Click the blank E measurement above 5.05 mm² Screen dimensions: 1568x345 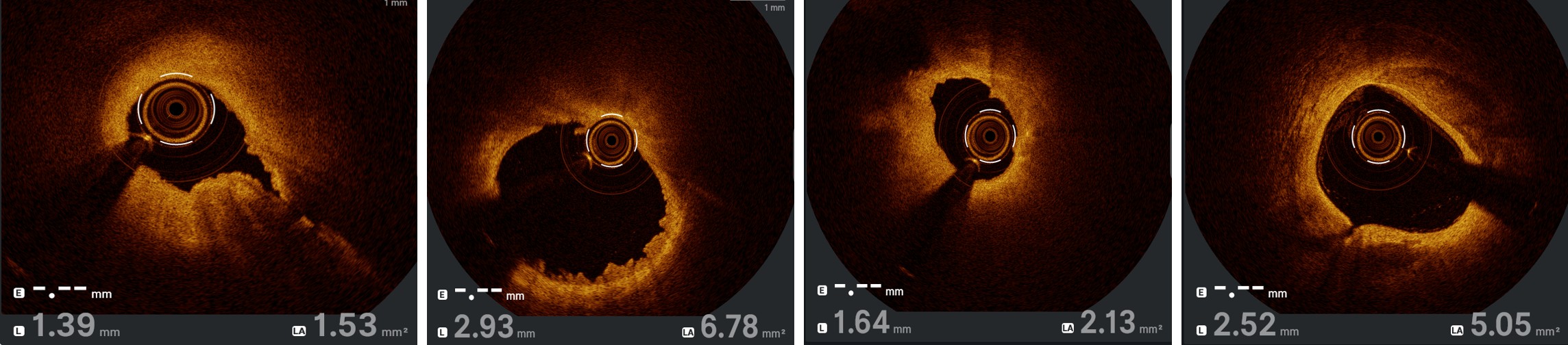[1239, 292]
